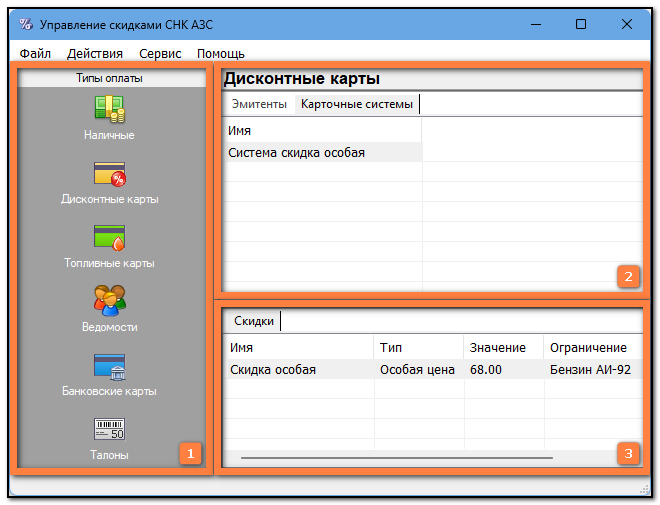Click the percent app icon in title bar
The height and width of the screenshot is (505, 660).
pyautogui.click(x=26, y=24)
